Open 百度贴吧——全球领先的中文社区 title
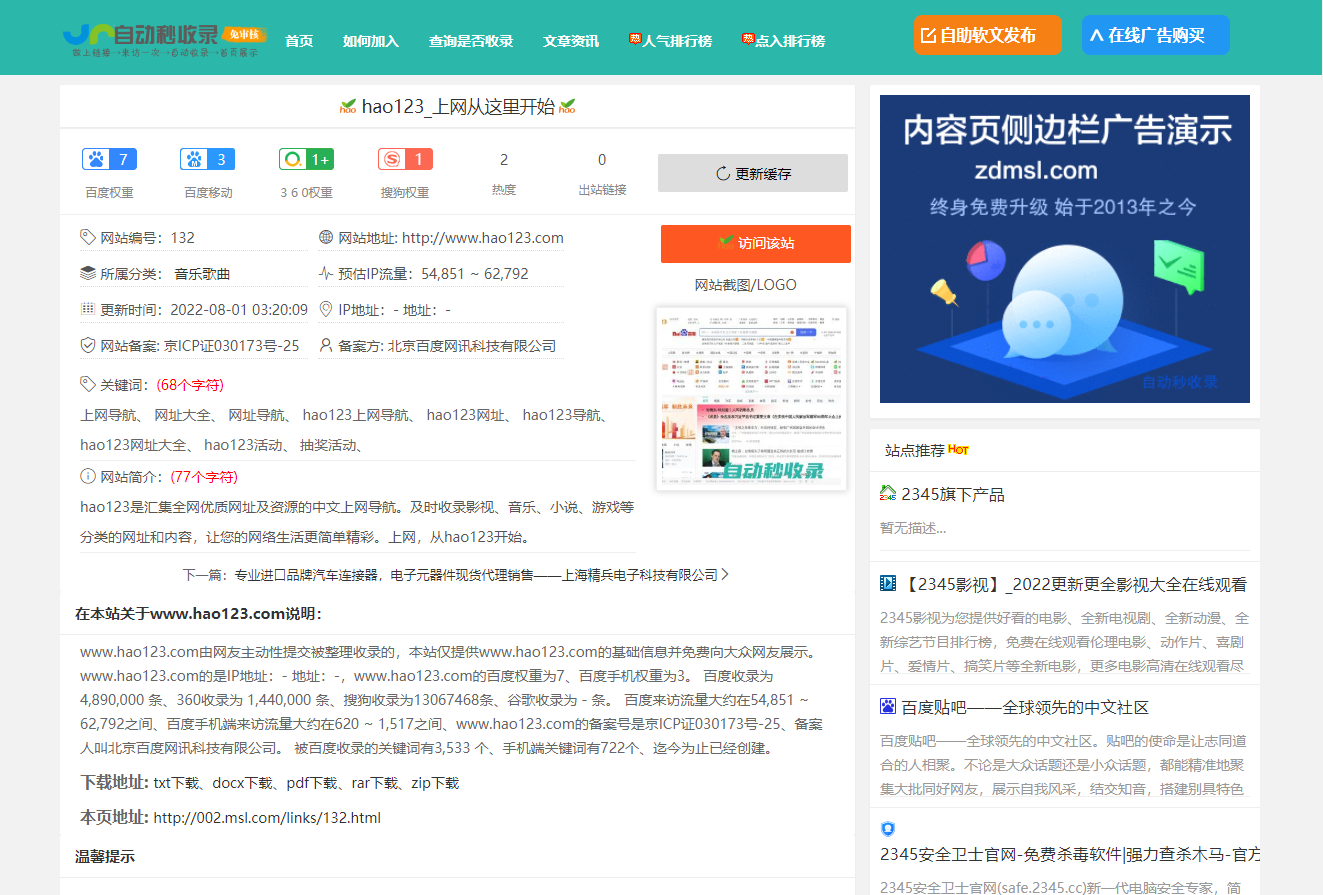The image size is (1323, 895). pos(1025,707)
